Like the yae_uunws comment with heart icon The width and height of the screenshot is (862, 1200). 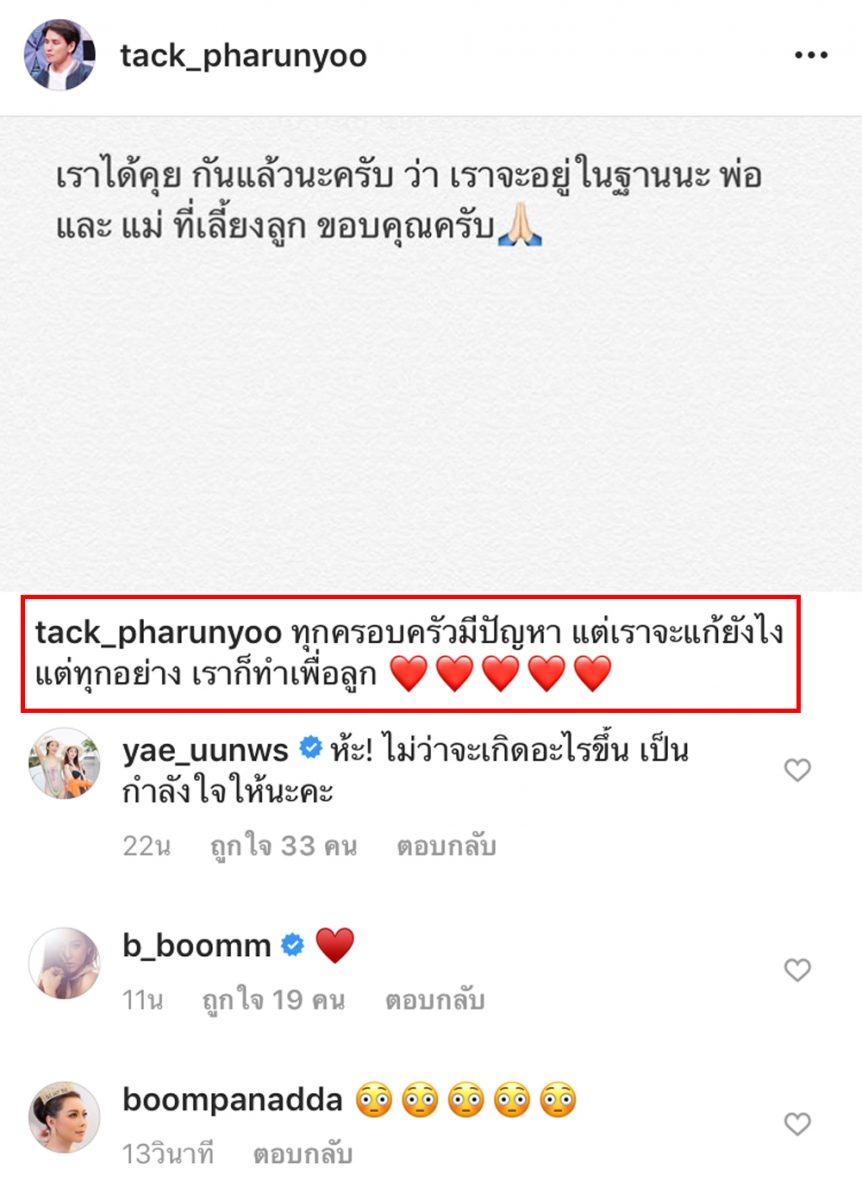tap(797, 770)
